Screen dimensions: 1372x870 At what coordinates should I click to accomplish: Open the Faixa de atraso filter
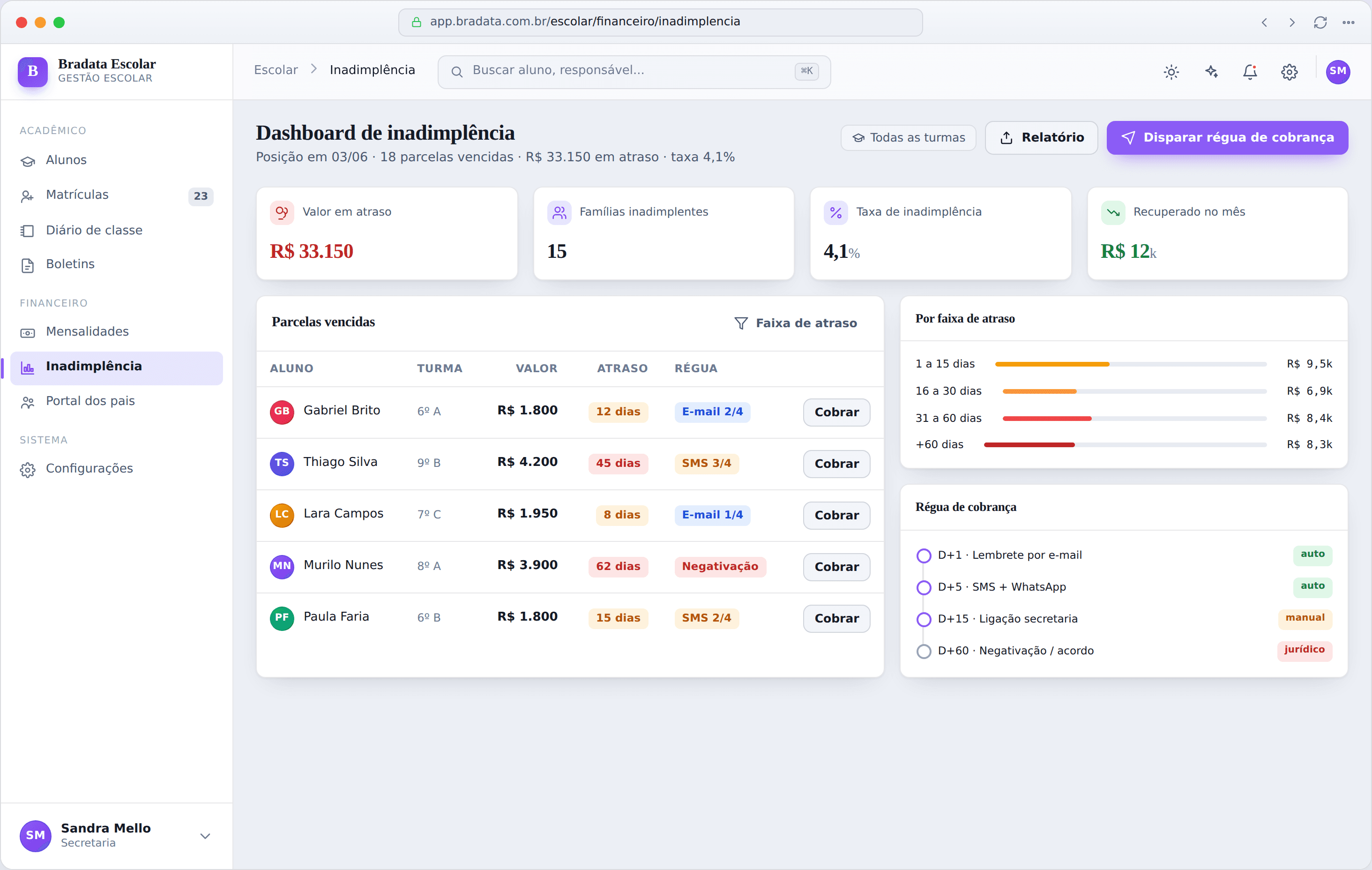795,323
